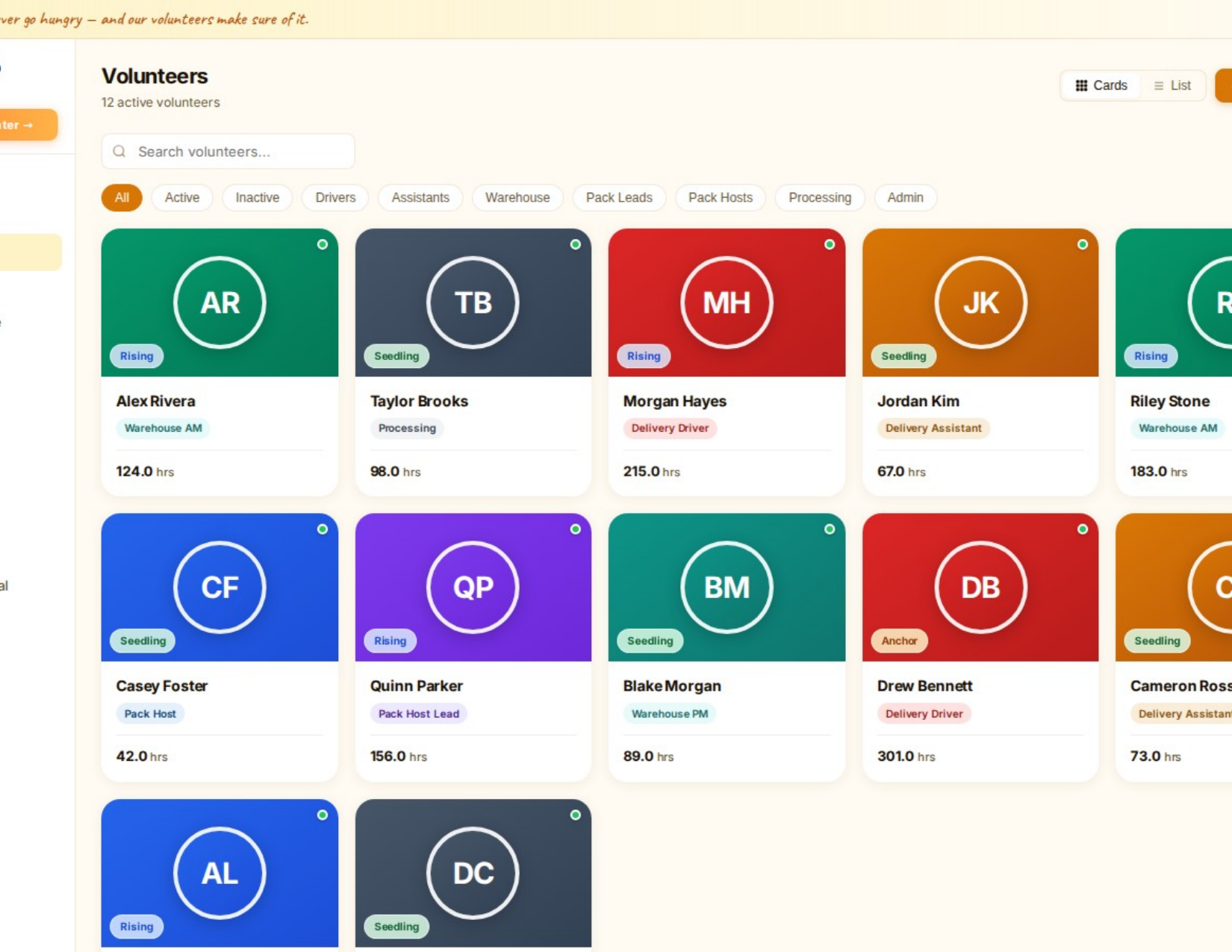
Task: Click Anchor badge on Drew Bennett card
Action: pos(899,641)
